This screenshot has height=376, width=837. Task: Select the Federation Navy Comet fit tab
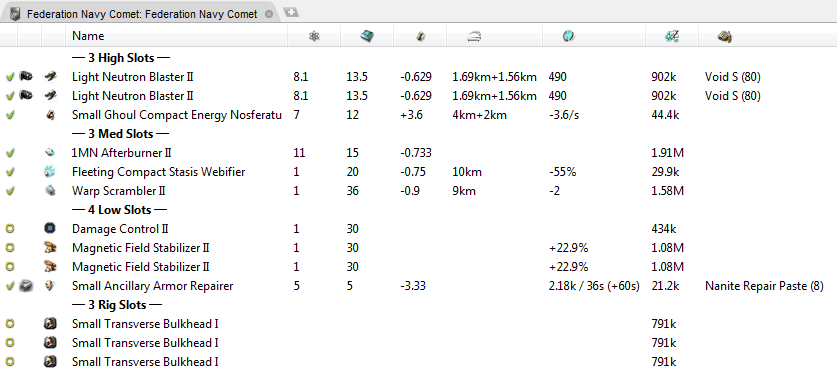click(142, 14)
